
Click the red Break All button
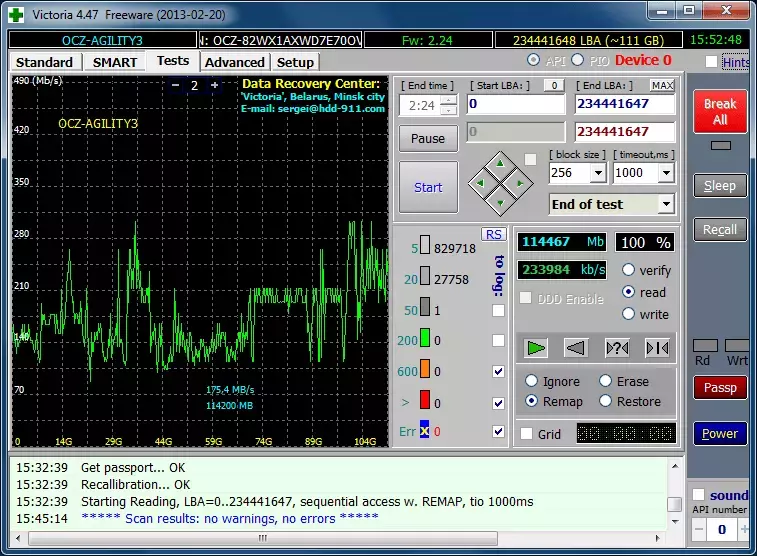(720, 111)
